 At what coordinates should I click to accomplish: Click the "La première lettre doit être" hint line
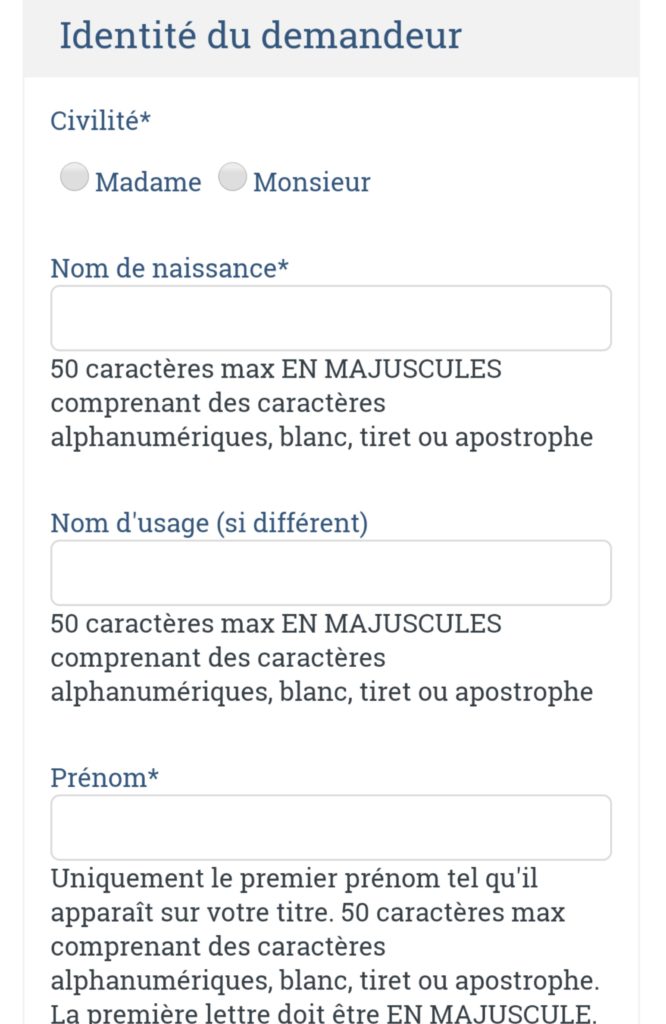point(324,1014)
